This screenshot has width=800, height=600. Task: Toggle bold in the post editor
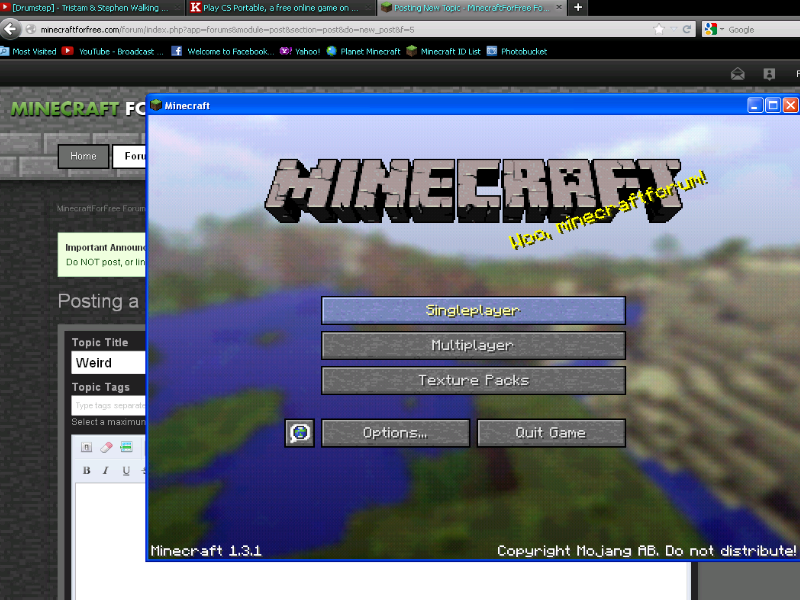click(x=86, y=470)
